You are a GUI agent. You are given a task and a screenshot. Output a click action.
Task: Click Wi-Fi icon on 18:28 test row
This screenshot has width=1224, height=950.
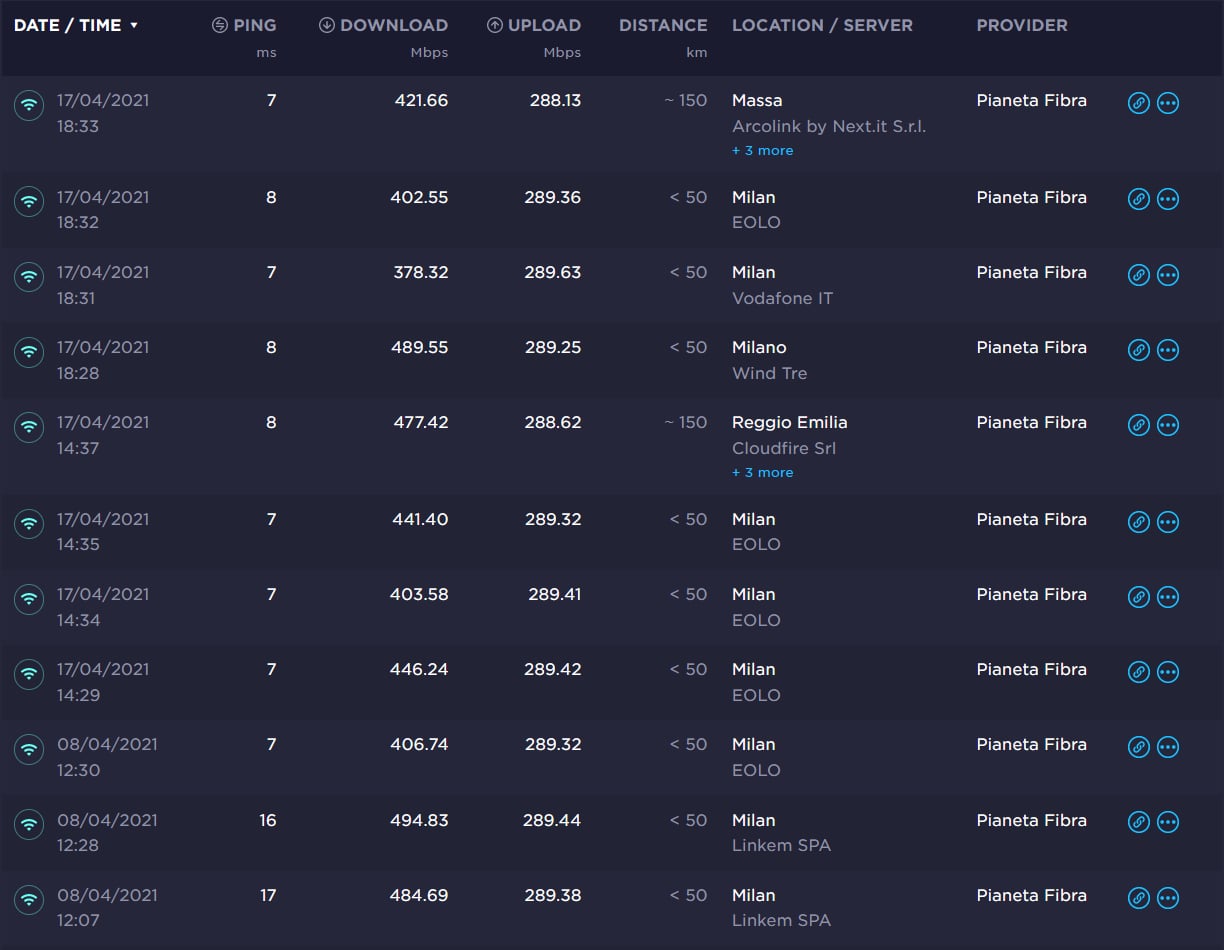29,351
